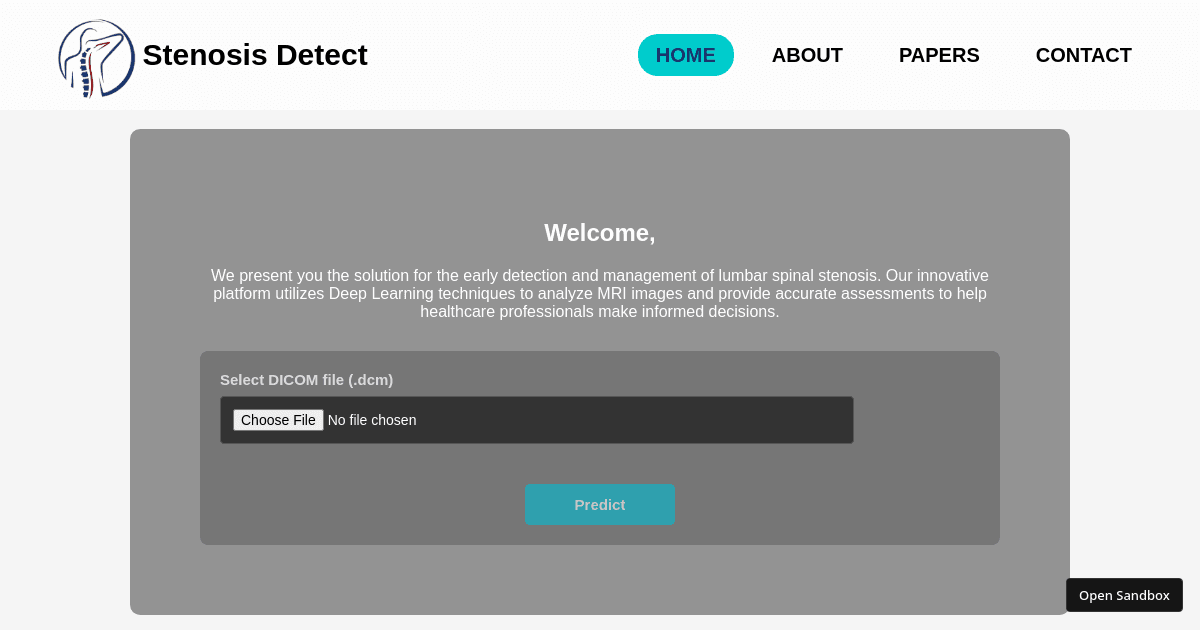
Task: Go to the CONTACT page
Action: (x=1083, y=55)
